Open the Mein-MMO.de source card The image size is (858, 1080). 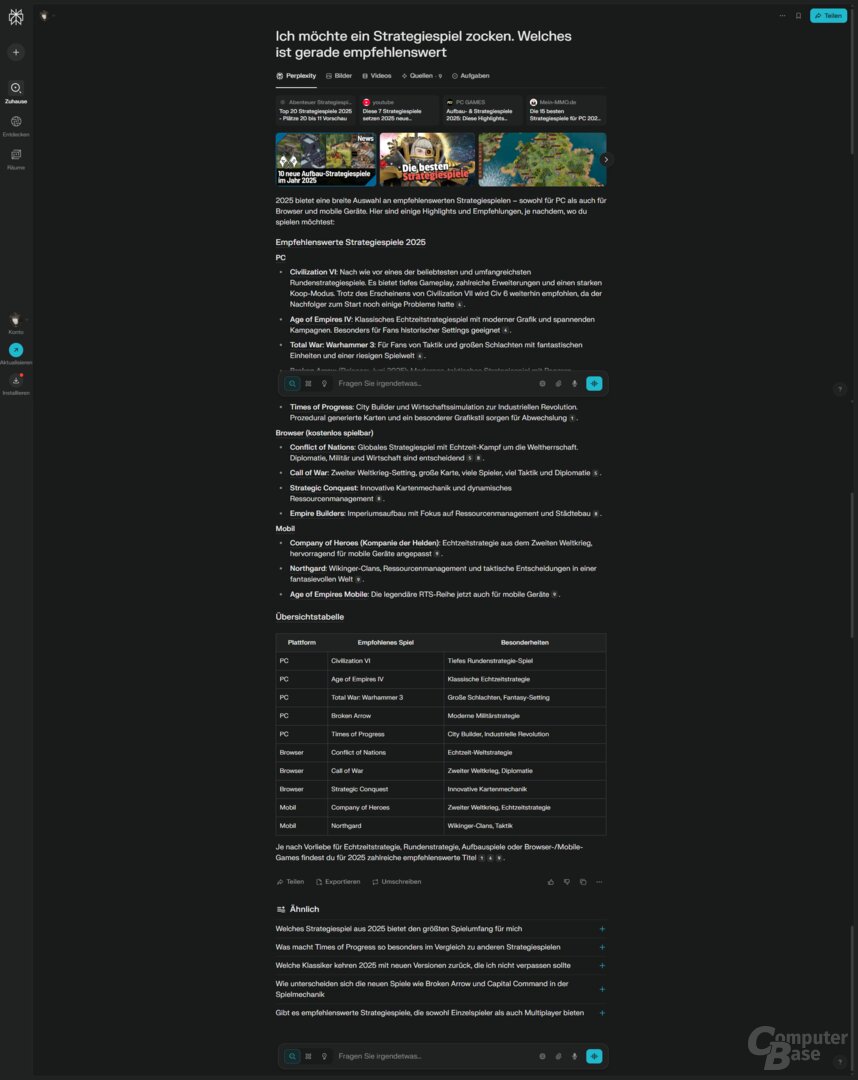pyautogui.click(x=565, y=110)
